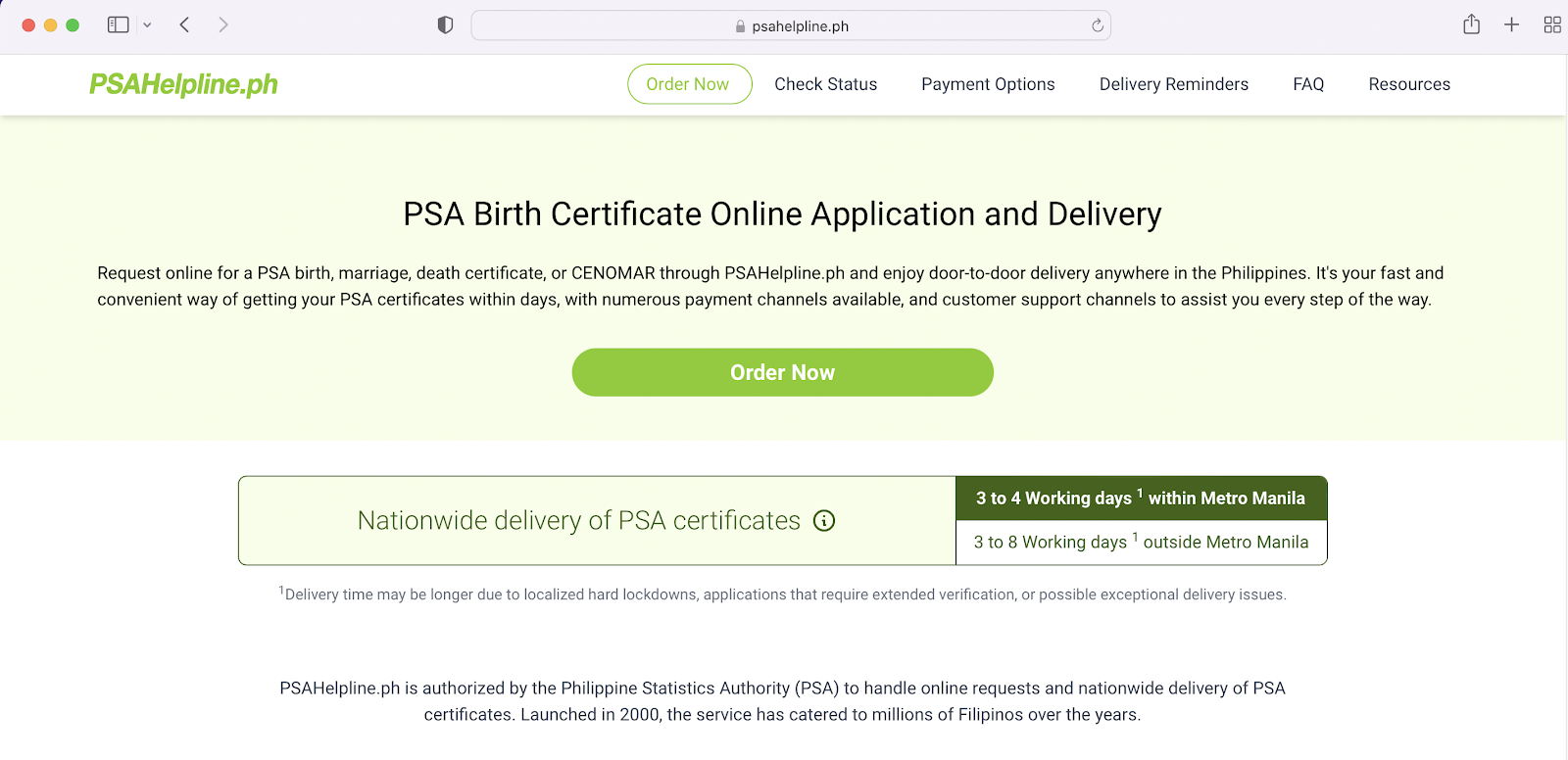This screenshot has height=760, width=1568.
Task: Go back to previous page
Action: [x=184, y=24]
